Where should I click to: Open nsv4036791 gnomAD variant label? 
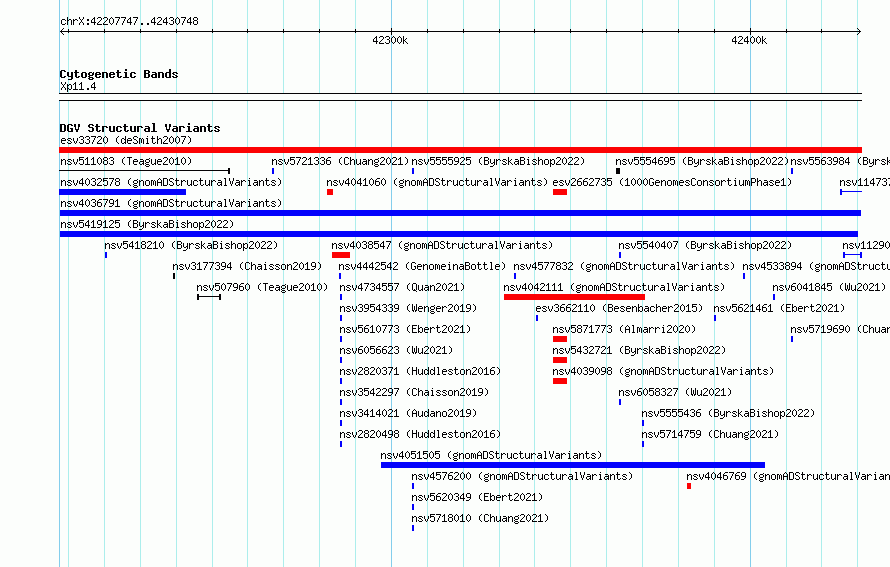coord(171,203)
